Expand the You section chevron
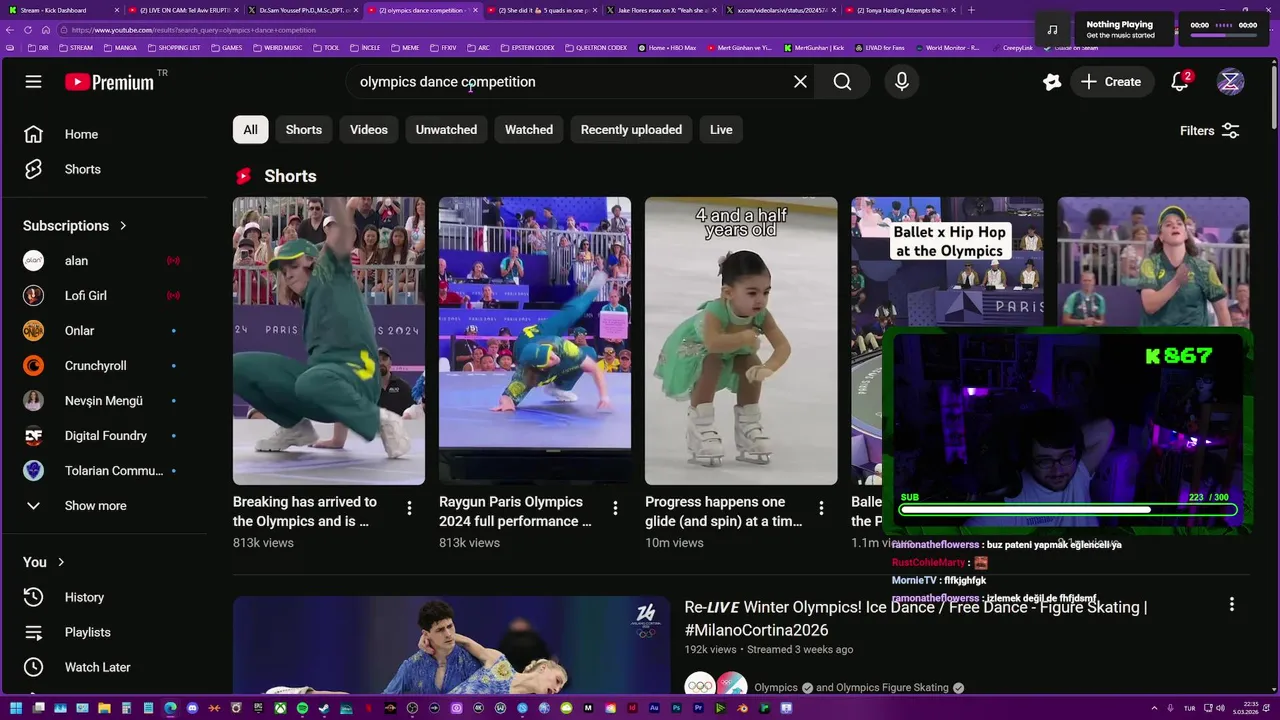Viewport: 1280px width, 720px height. pos(61,562)
